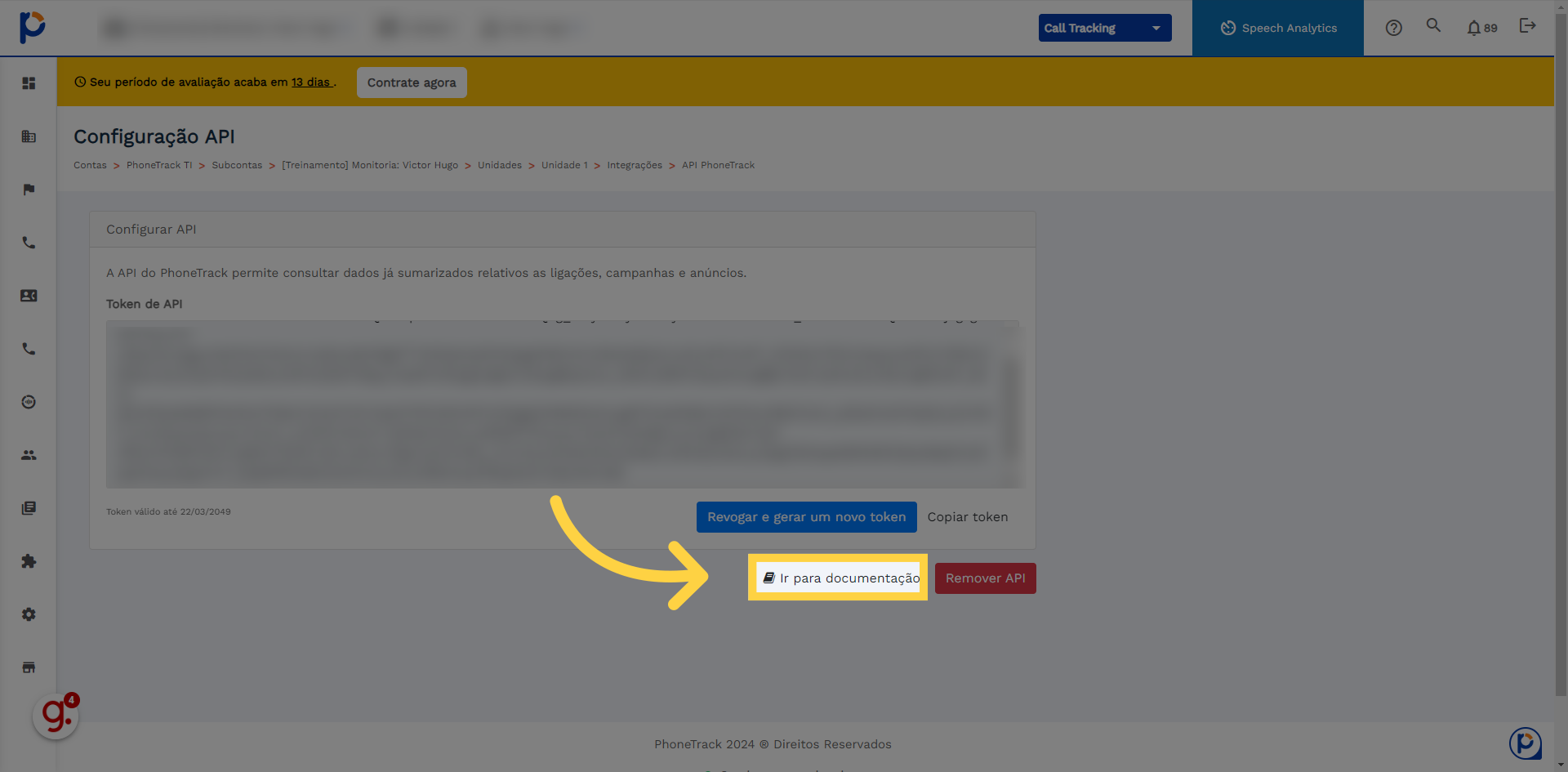The image size is (1568, 772).
Task: Click the Configuração API heading
Action: 154,136
